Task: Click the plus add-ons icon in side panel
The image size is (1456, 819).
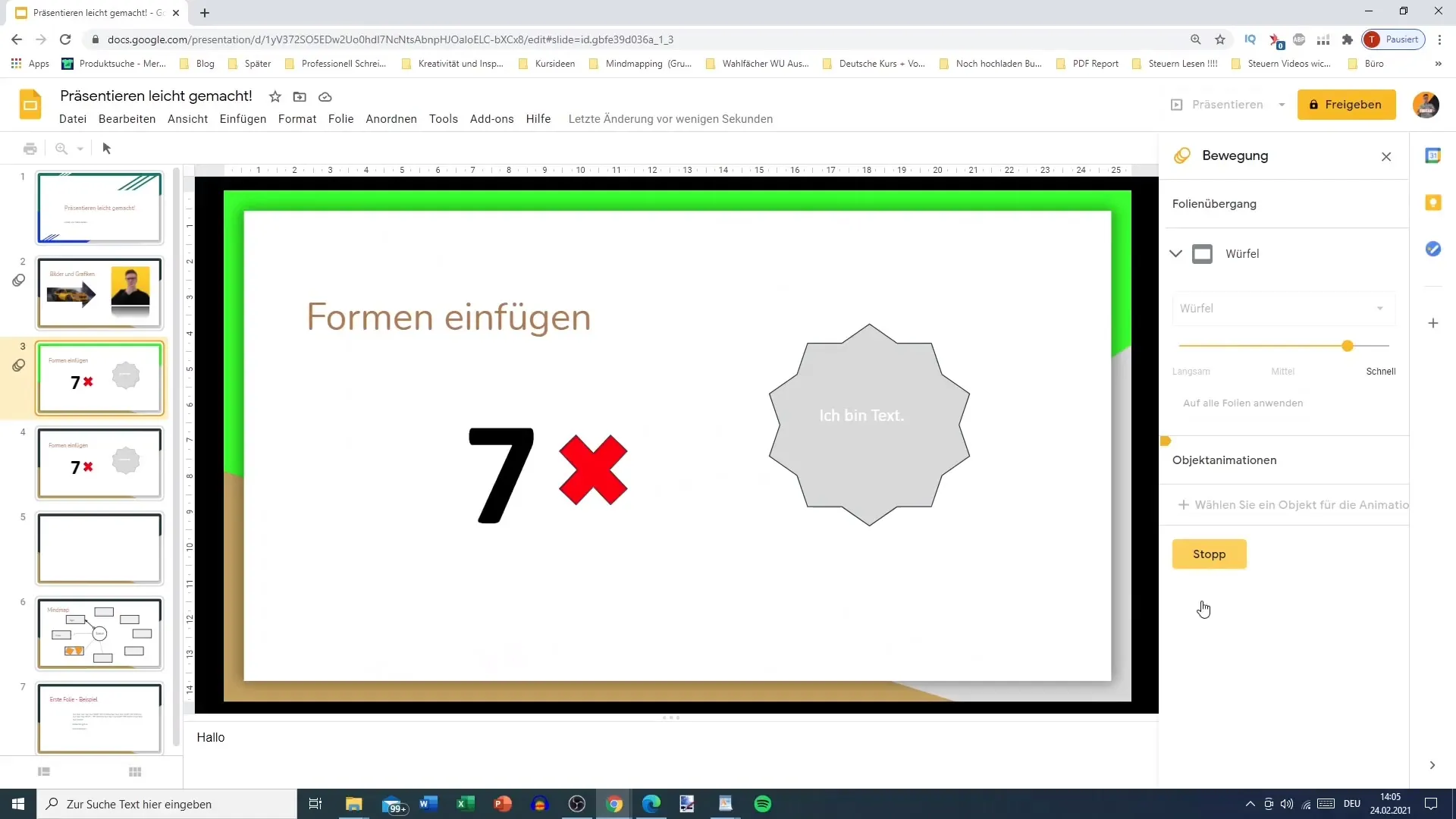Action: (x=1432, y=323)
